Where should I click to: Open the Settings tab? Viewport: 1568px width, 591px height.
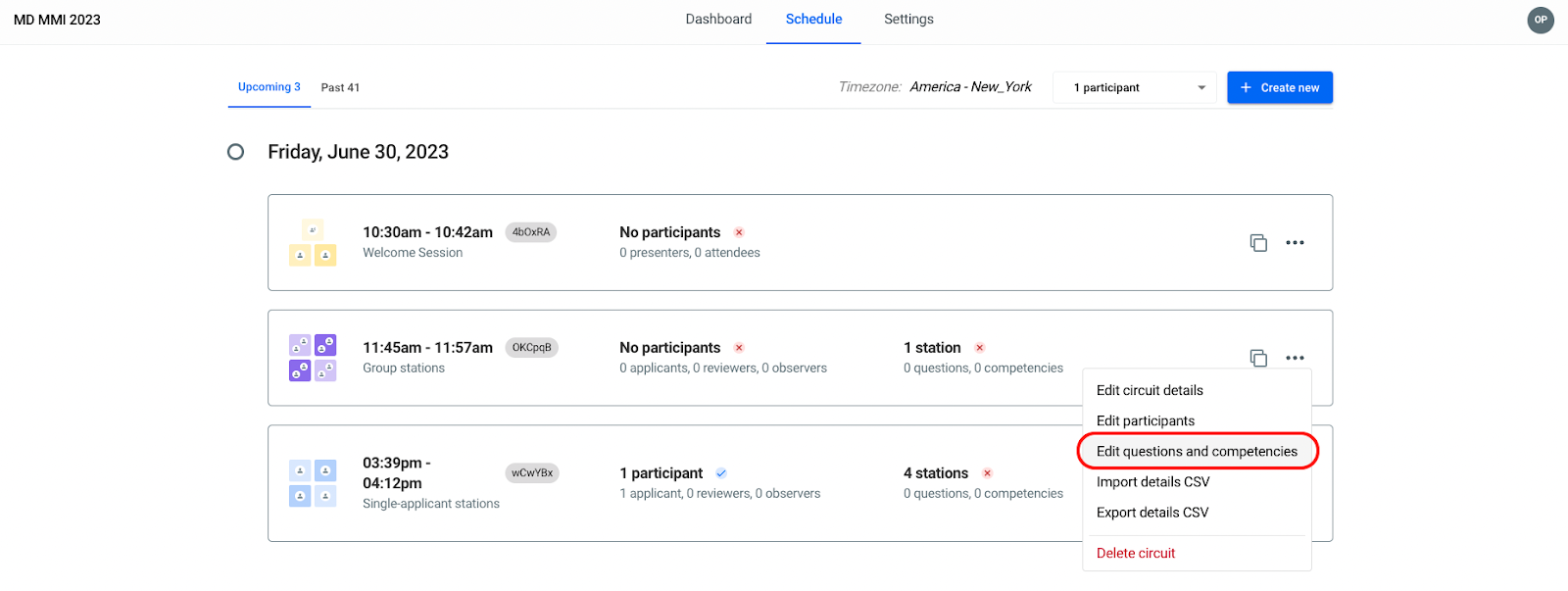coord(908,20)
